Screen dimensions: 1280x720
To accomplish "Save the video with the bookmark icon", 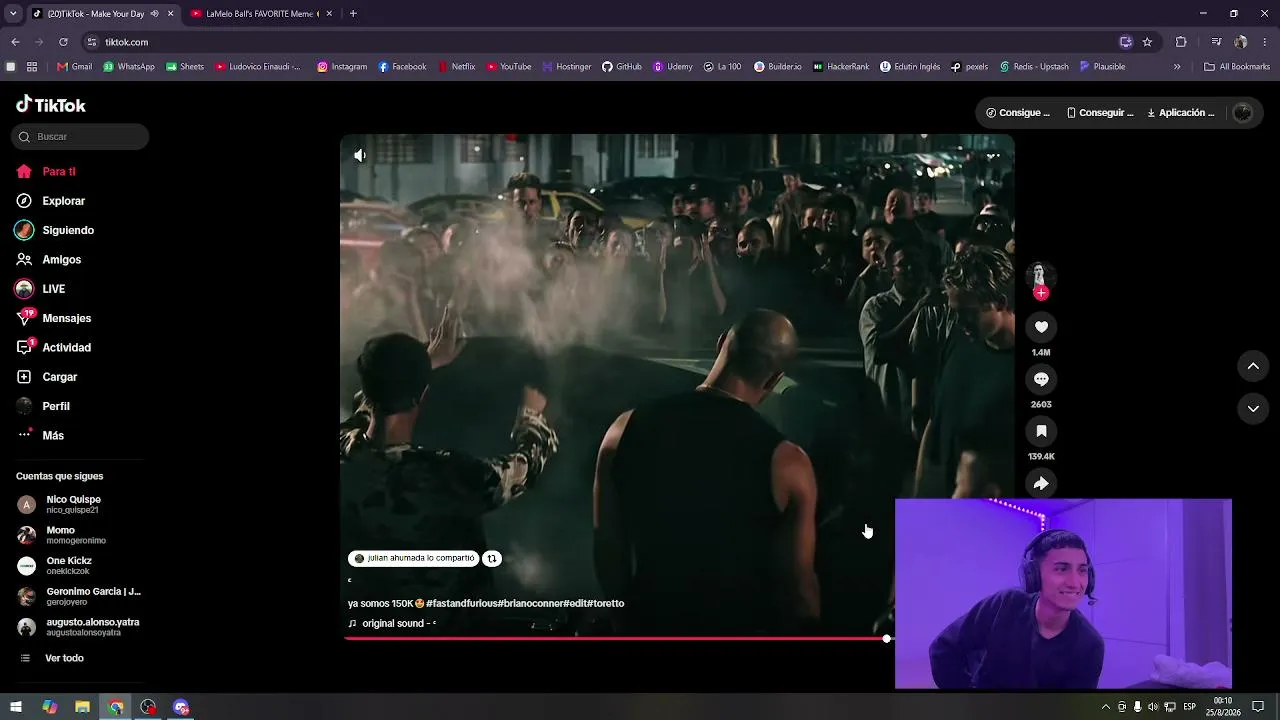I will click(1041, 431).
